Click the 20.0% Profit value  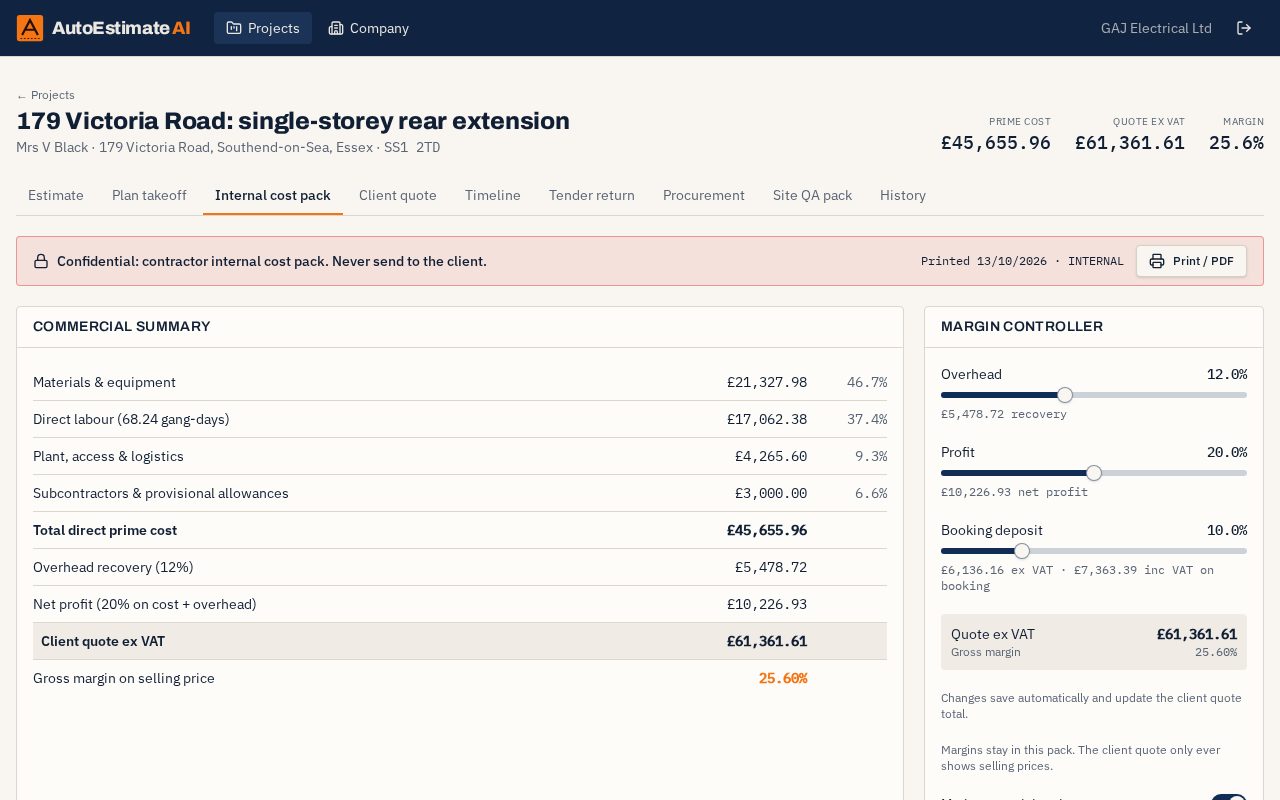[x=1227, y=452]
